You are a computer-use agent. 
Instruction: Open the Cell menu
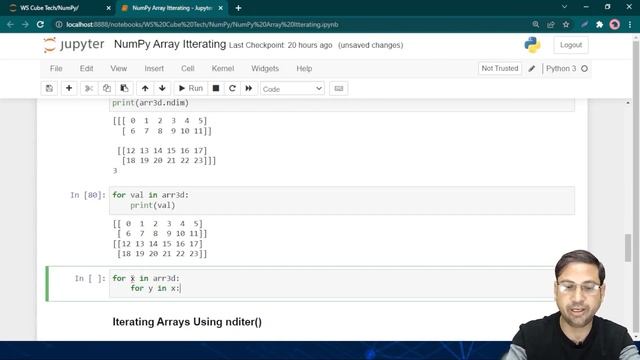point(188,69)
